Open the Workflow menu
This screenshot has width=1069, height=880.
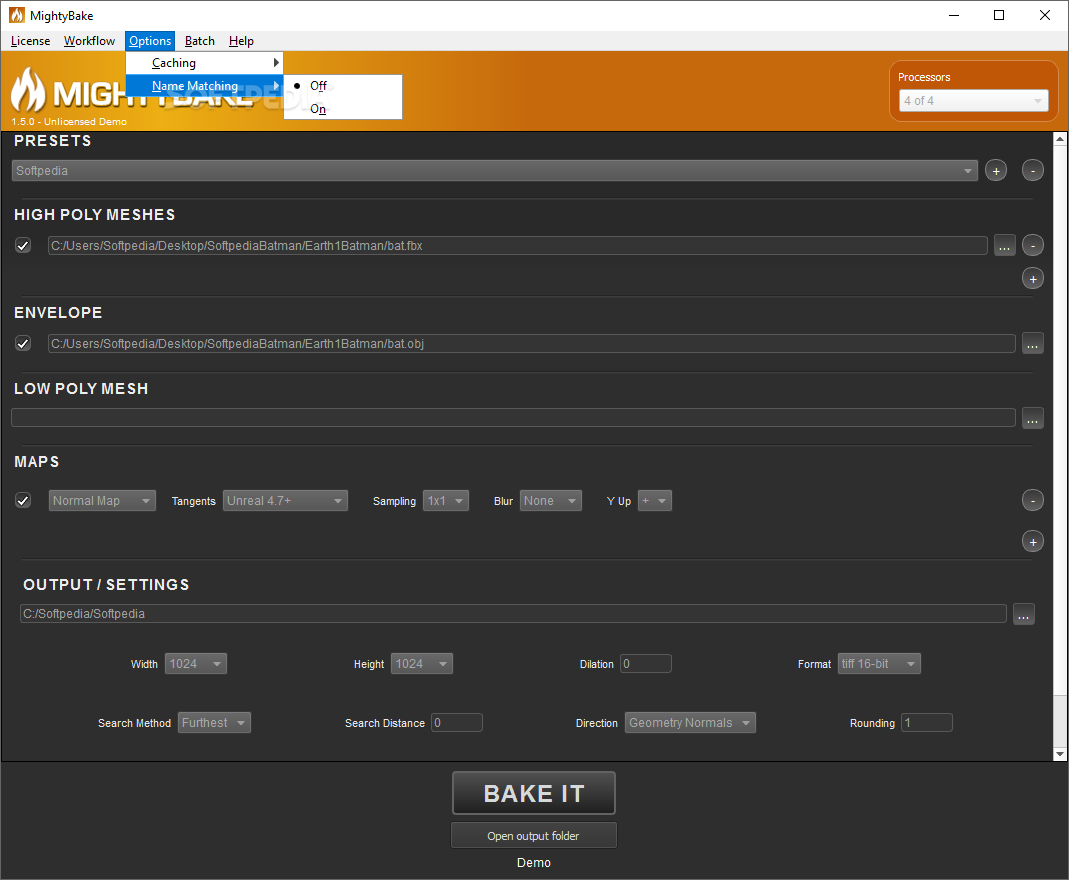(89, 41)
